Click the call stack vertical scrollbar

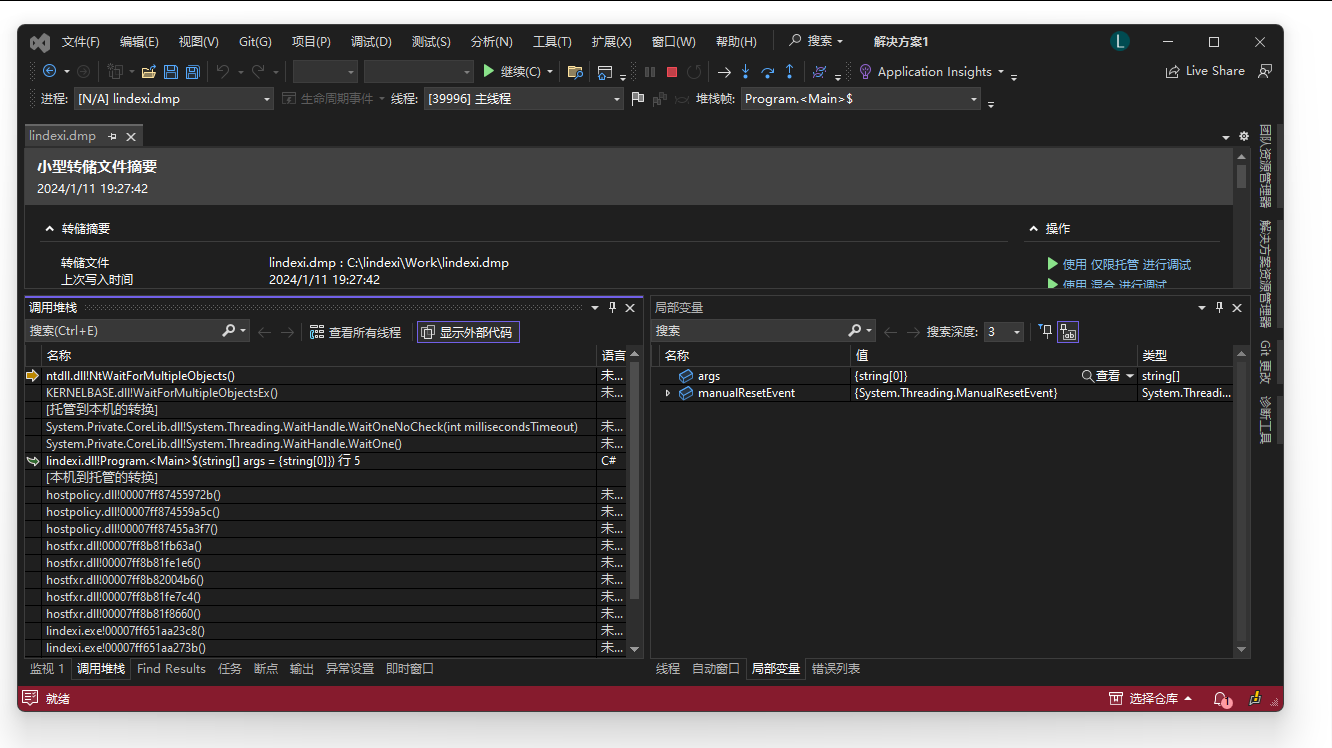click(x=634, y=480)
